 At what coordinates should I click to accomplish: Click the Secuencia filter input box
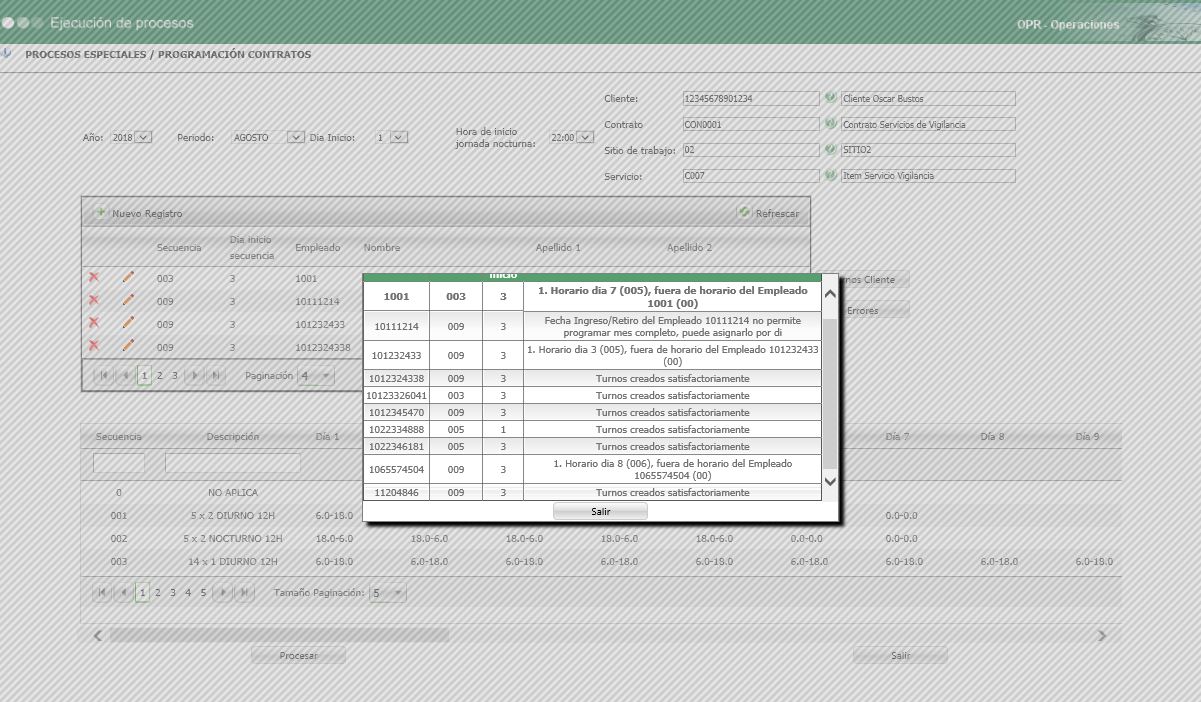tap(119, 463)
